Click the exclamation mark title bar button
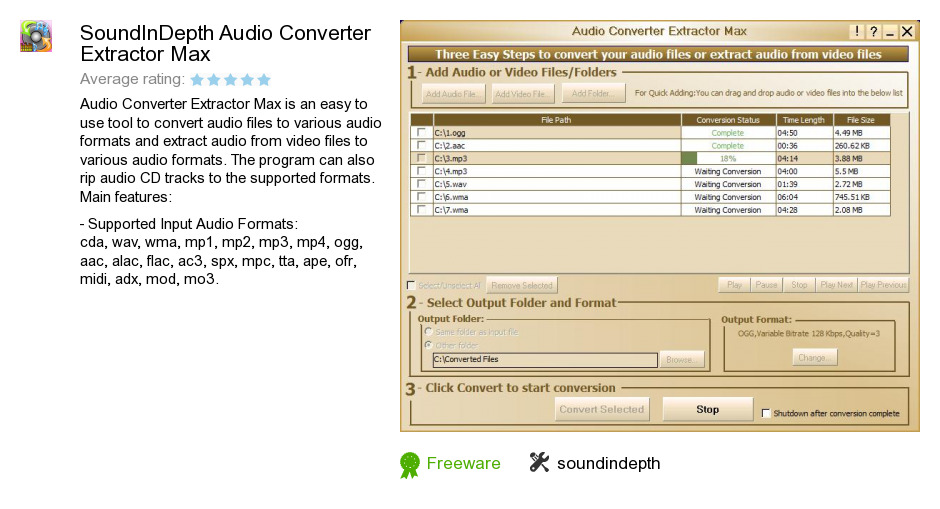 pyautogui.click(x=857, y=32)
